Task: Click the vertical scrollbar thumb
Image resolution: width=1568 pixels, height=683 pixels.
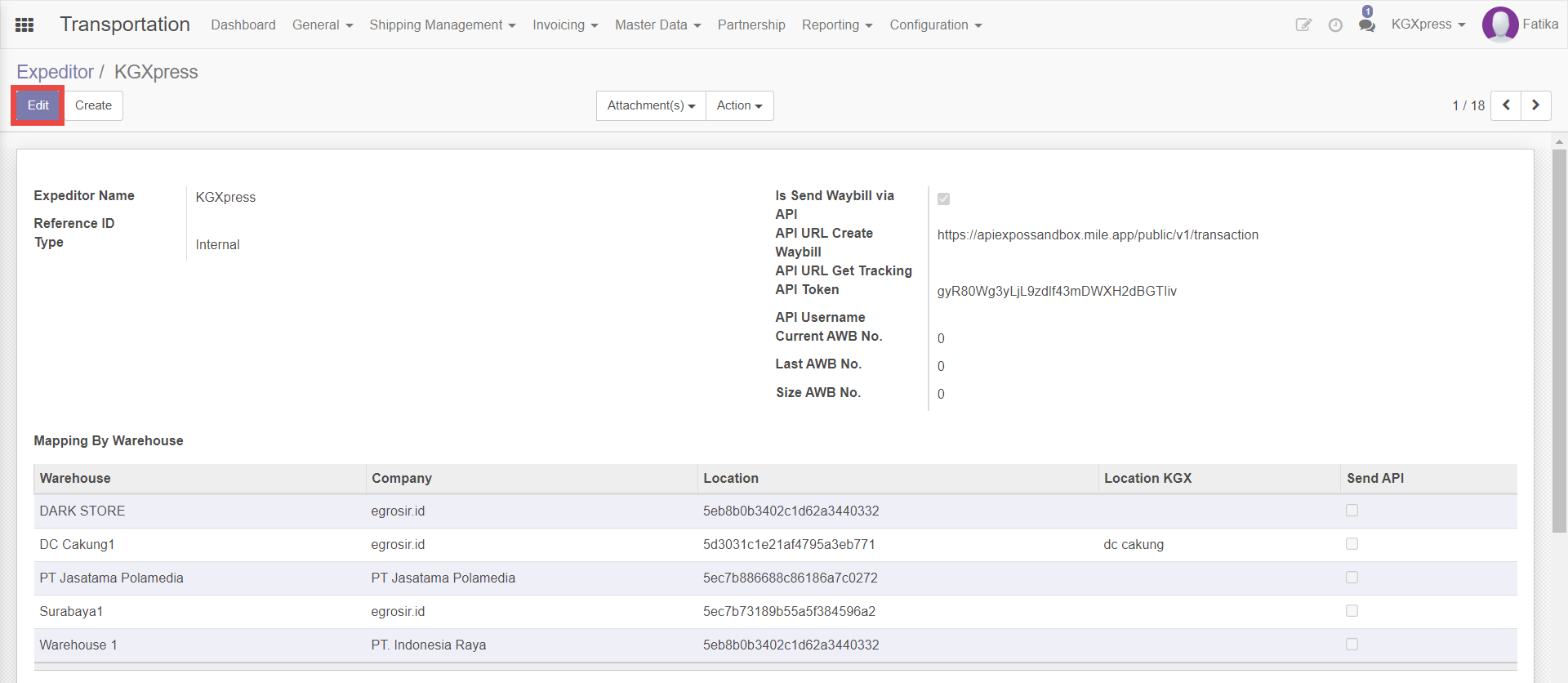Action: tap(1559, 341)
